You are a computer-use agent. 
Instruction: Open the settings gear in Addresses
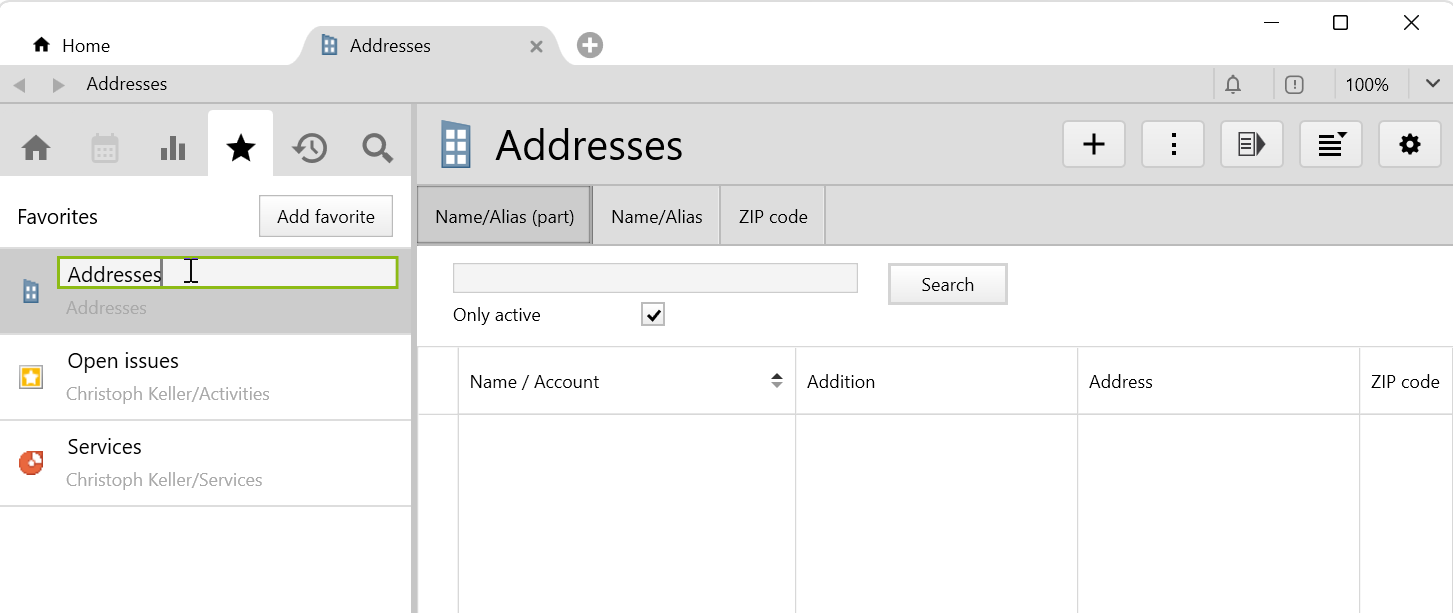pyautogui.click(x=1409, y=145)
